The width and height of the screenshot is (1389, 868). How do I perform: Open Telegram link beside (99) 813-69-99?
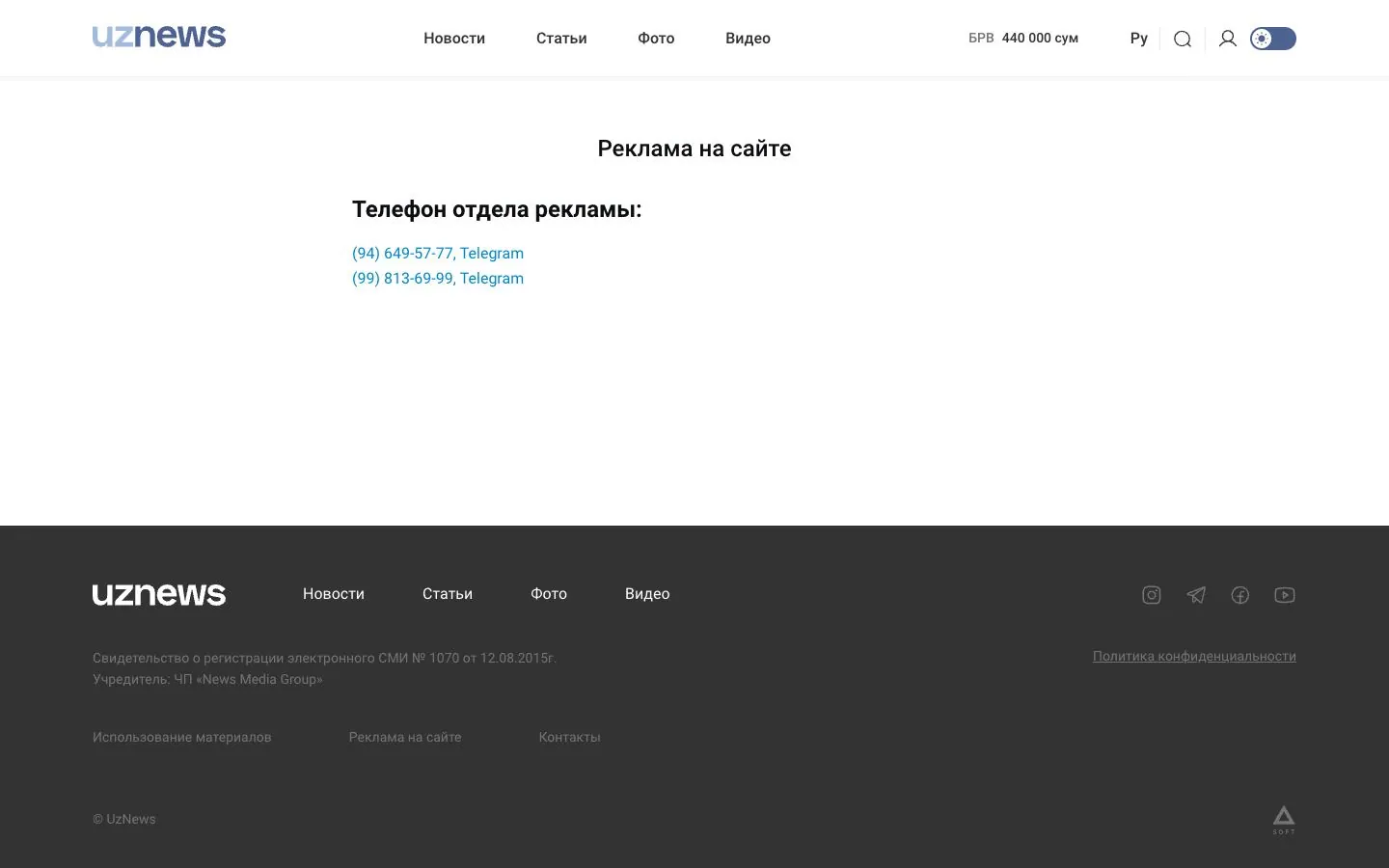point(492,278)
